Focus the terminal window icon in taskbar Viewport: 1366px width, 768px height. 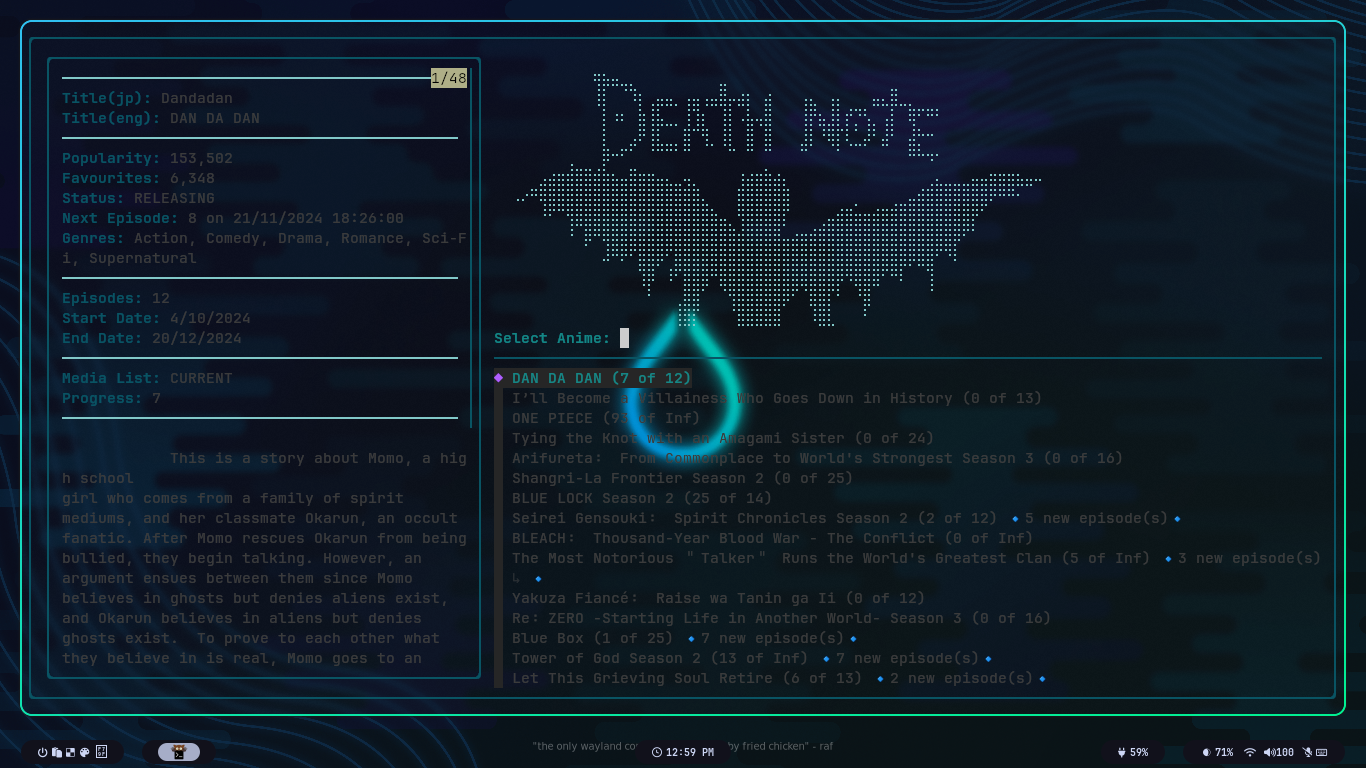pyautogui.click(x=179, y=752)
